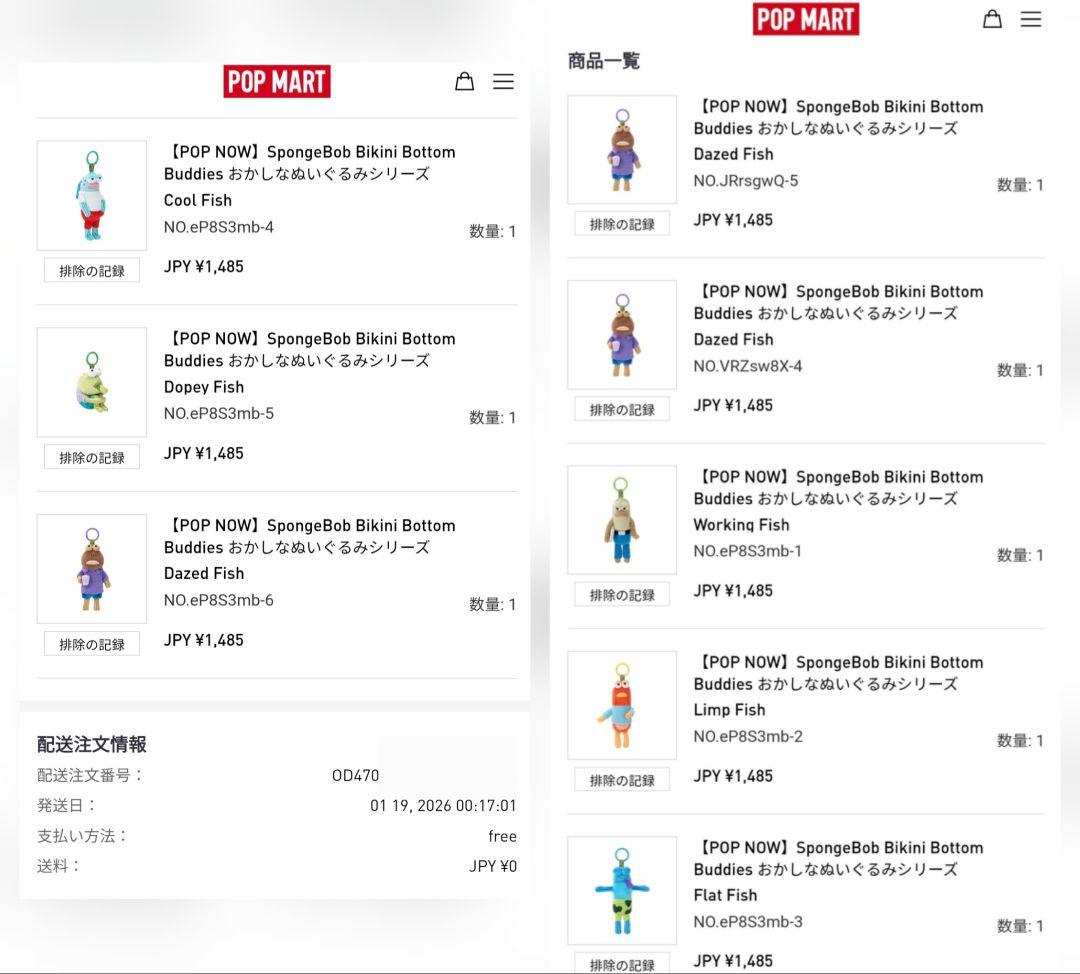Open hamburger menu in right screen
This screenshot has height=974, width=1080.
click(x=1031, y=19)
